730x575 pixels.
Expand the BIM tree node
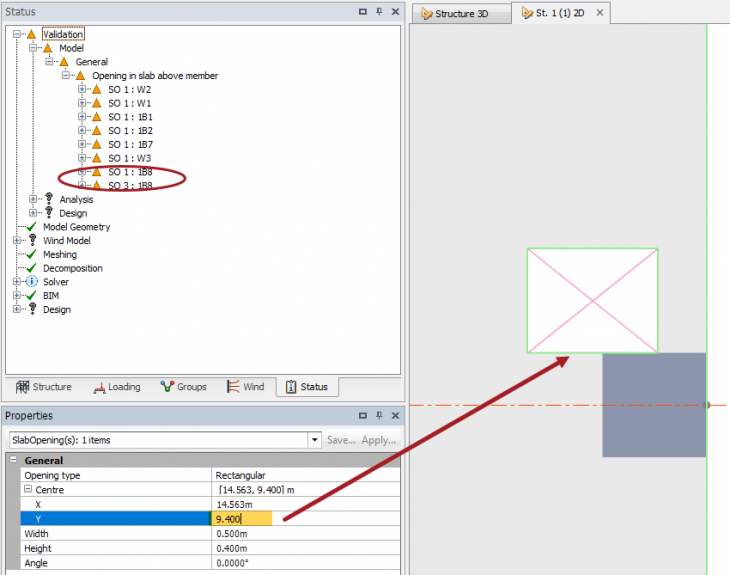click(x=17, y=295)
